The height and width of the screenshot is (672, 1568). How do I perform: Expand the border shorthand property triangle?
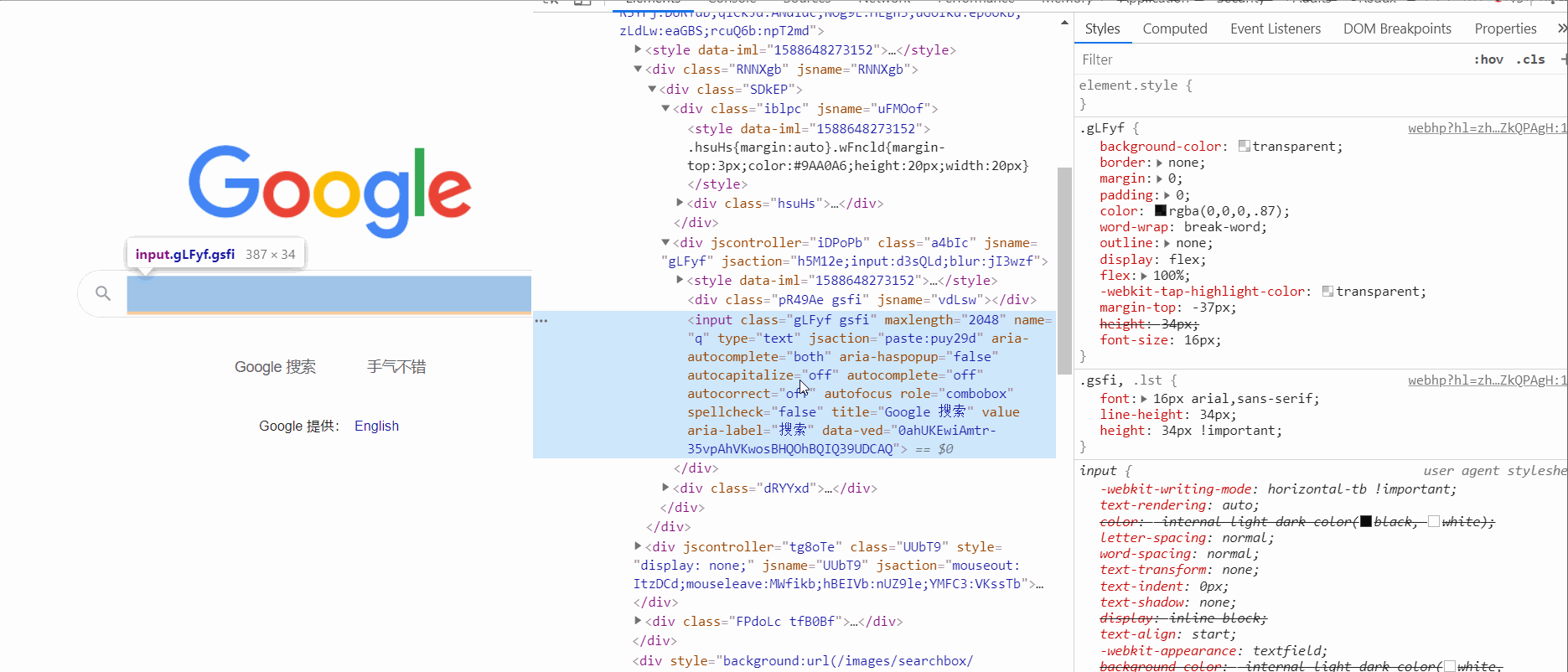tap(1160, 163)
